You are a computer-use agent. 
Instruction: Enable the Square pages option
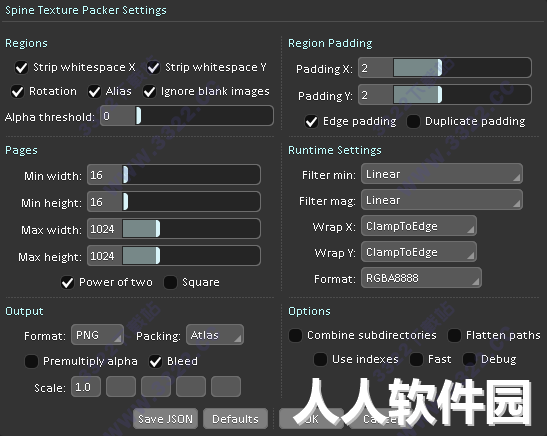pyautogui.click(x=170, y=283)
